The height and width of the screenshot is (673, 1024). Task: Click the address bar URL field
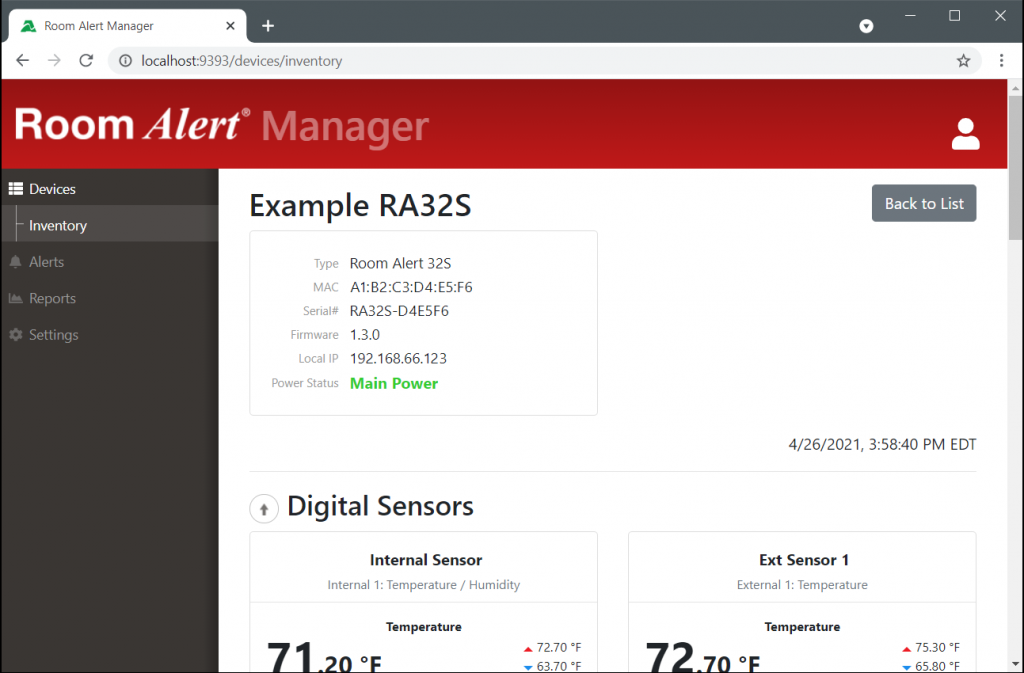click(400, 60)
